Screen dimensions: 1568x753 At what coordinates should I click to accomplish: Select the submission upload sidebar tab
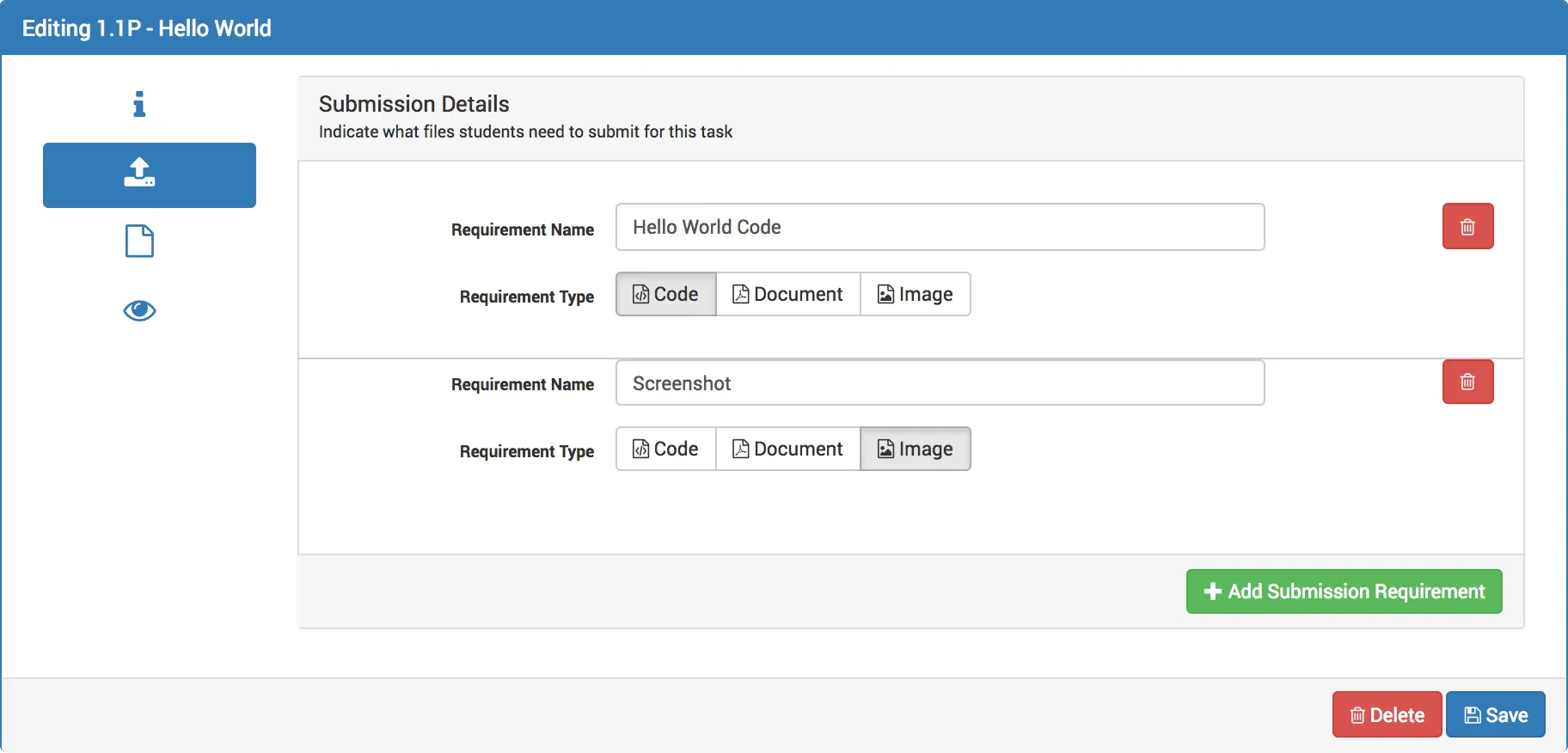[149, 174]
